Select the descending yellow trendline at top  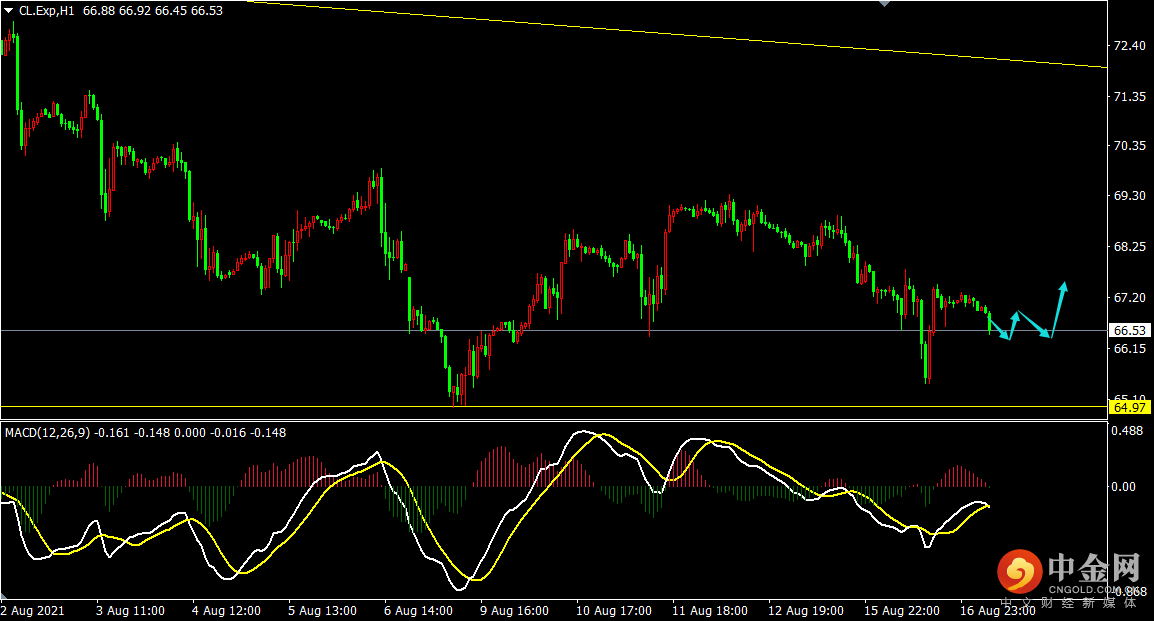[677, 34]
